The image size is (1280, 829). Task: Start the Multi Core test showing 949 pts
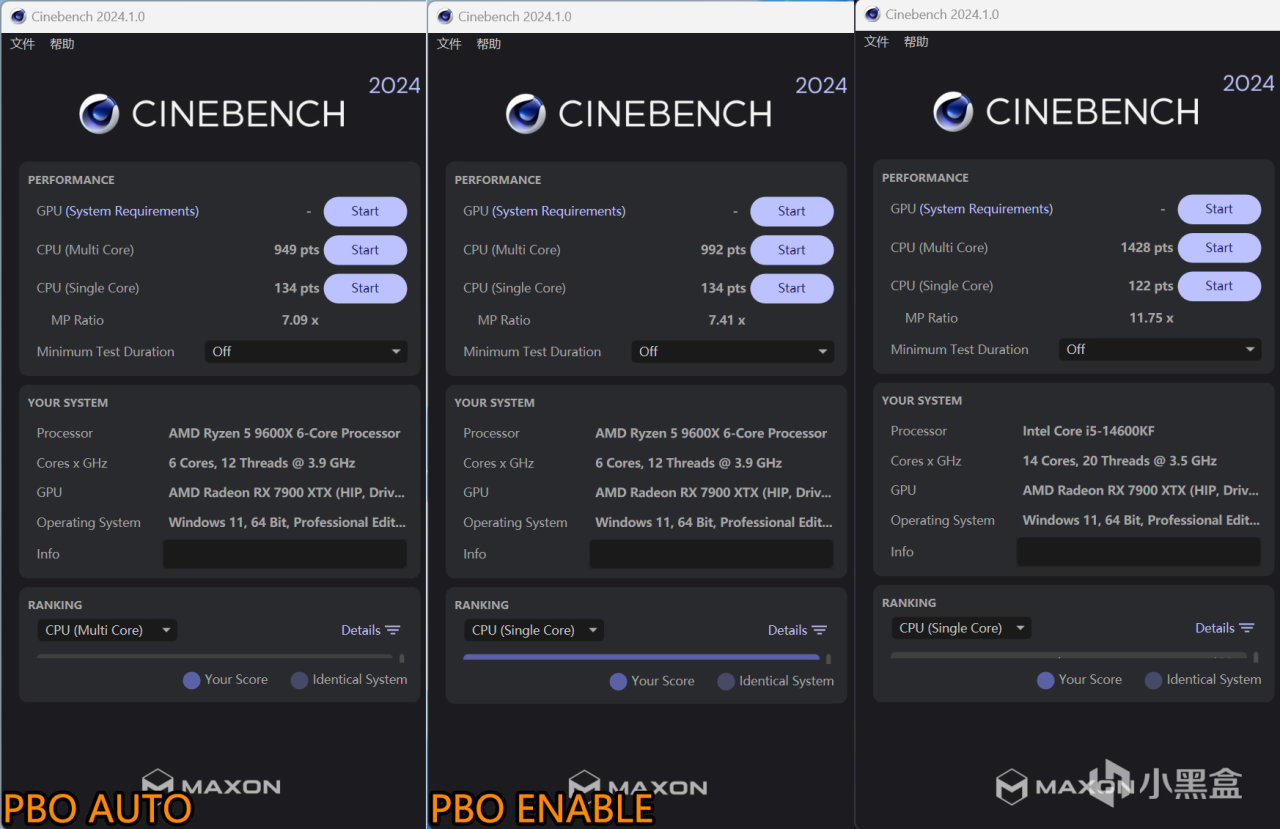[x=365, y=250]
